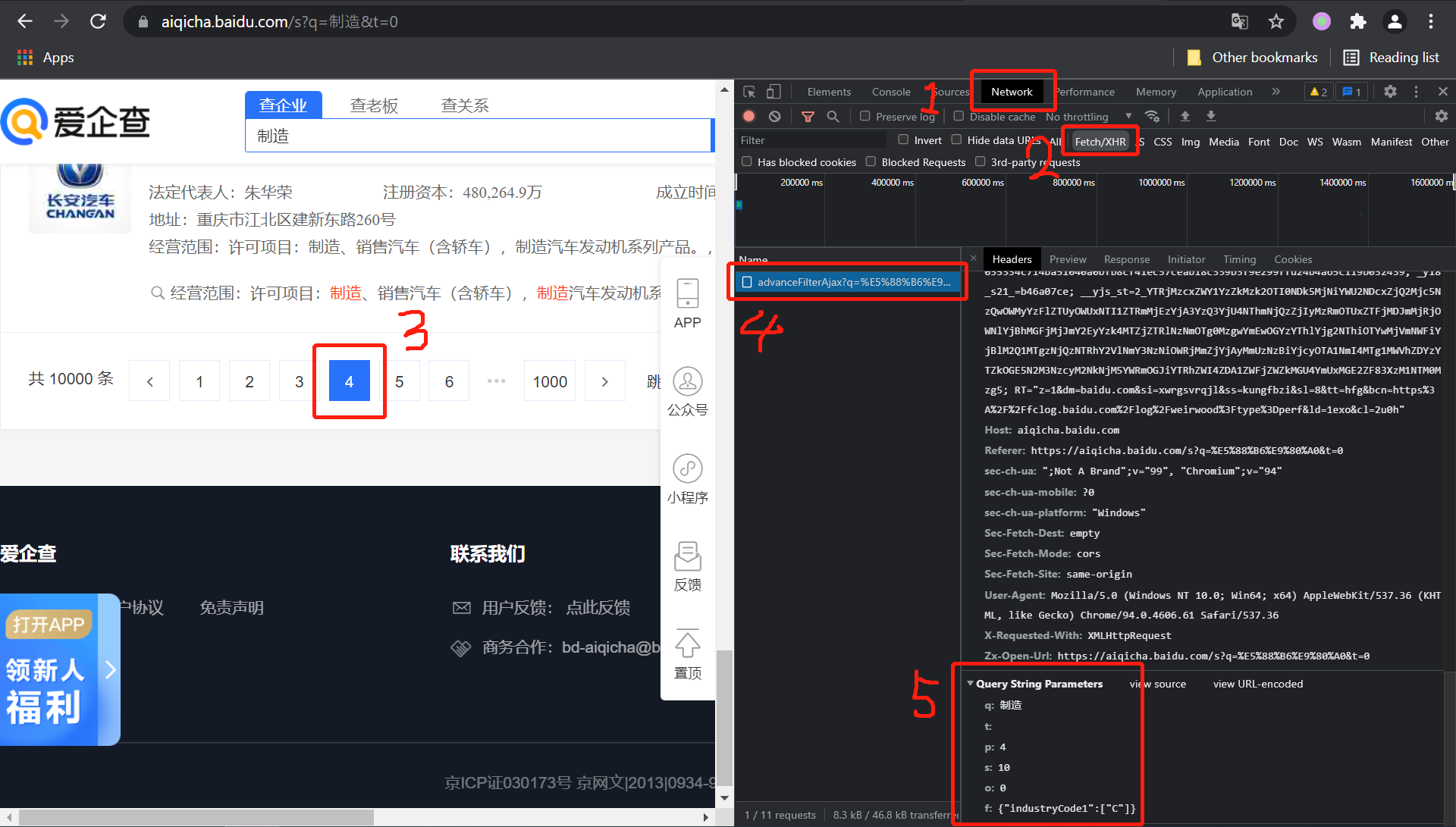Open DevTools settings gear
The image size is (1456, 827).
[x=1390, y=92]
